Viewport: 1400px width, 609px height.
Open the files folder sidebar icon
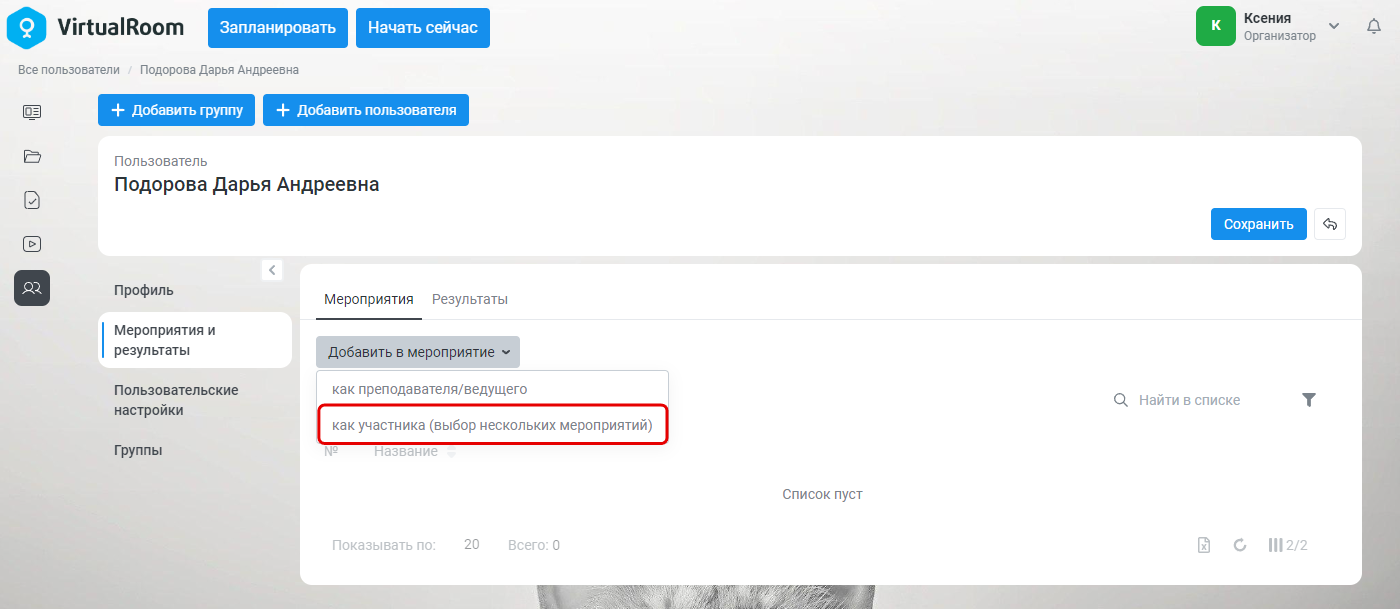[32, 156]
